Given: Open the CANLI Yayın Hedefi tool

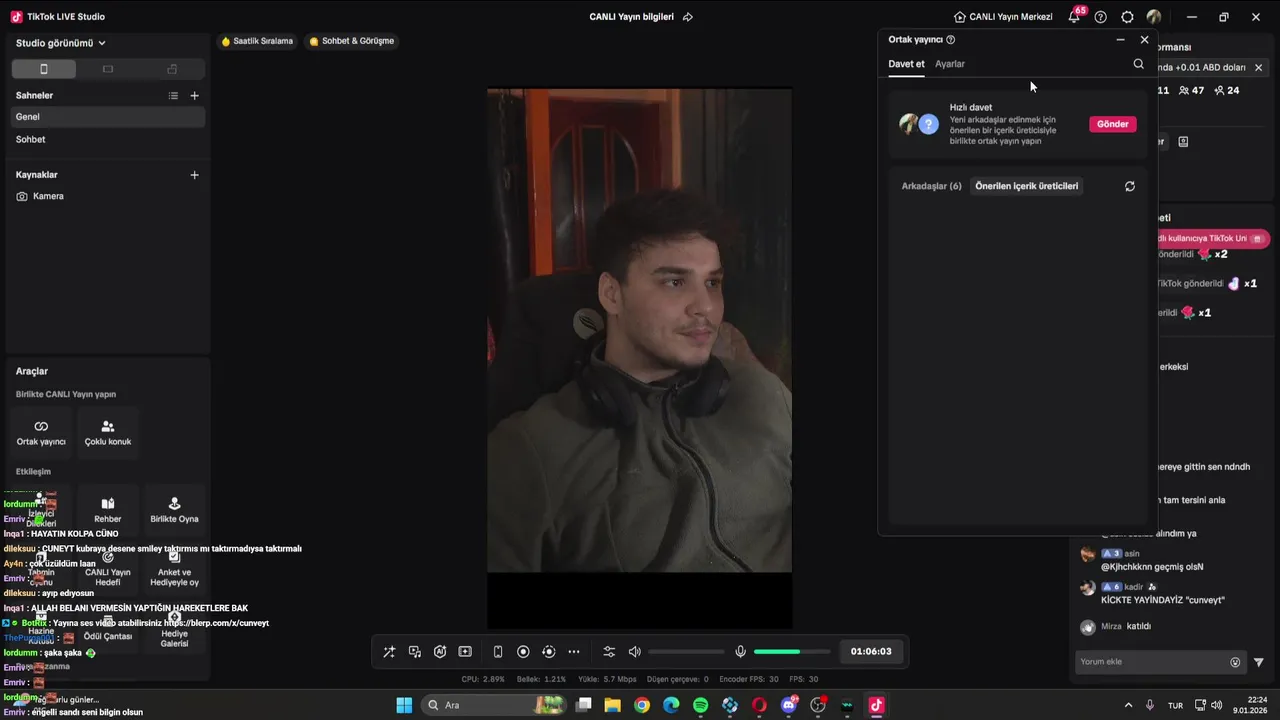Looking at the screenshot, I should pos(108,569).
